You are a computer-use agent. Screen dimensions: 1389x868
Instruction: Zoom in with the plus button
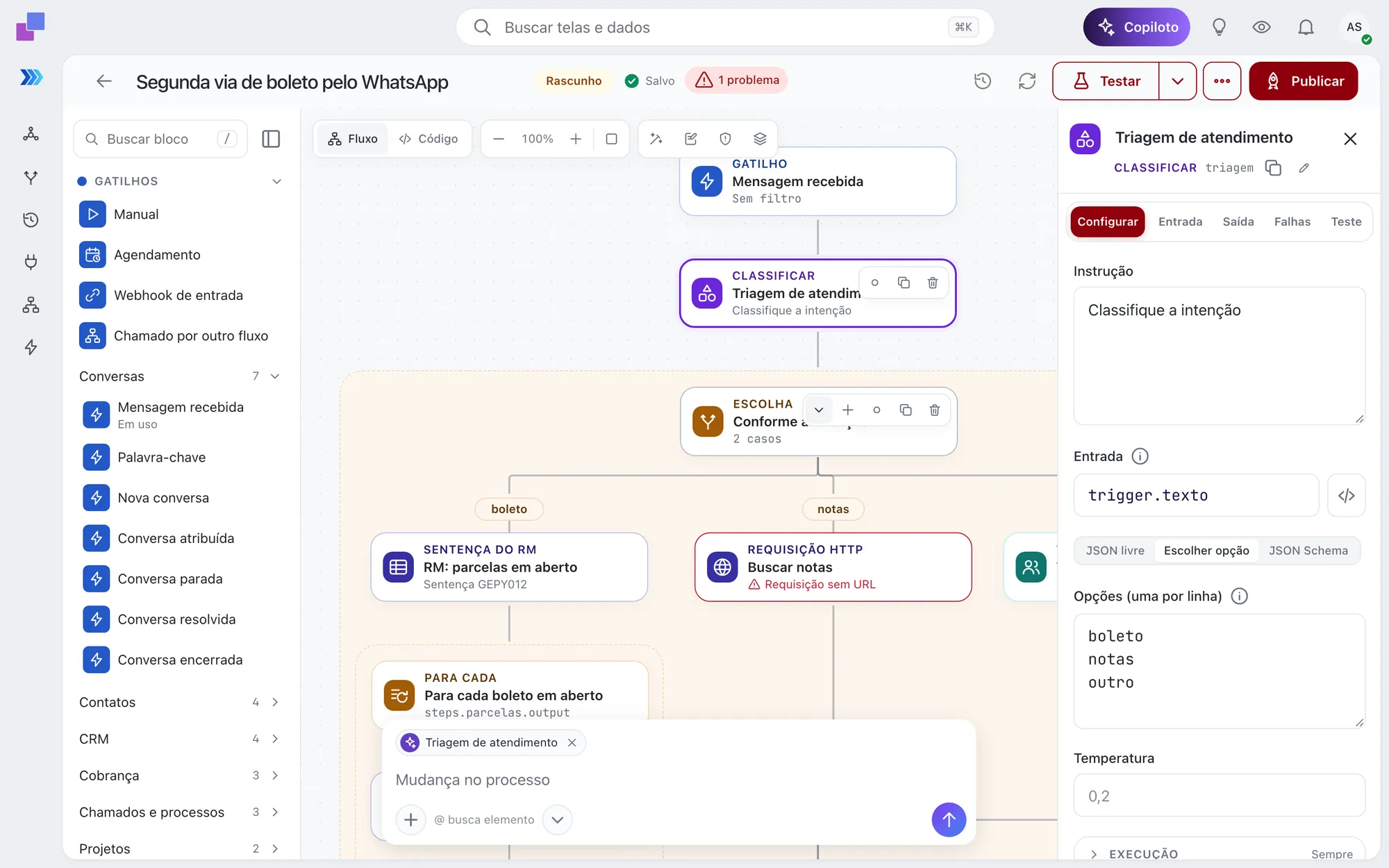tap(576, 139)
